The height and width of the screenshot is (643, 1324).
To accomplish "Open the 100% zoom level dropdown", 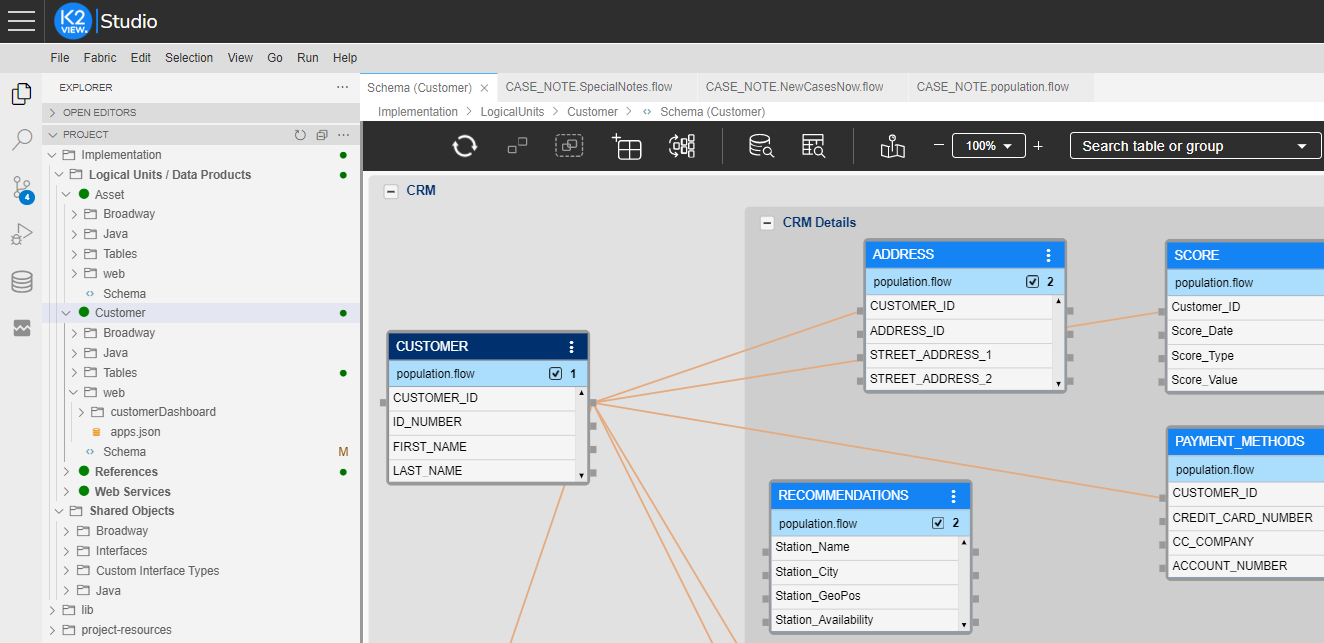I will (x=988, y=146).
